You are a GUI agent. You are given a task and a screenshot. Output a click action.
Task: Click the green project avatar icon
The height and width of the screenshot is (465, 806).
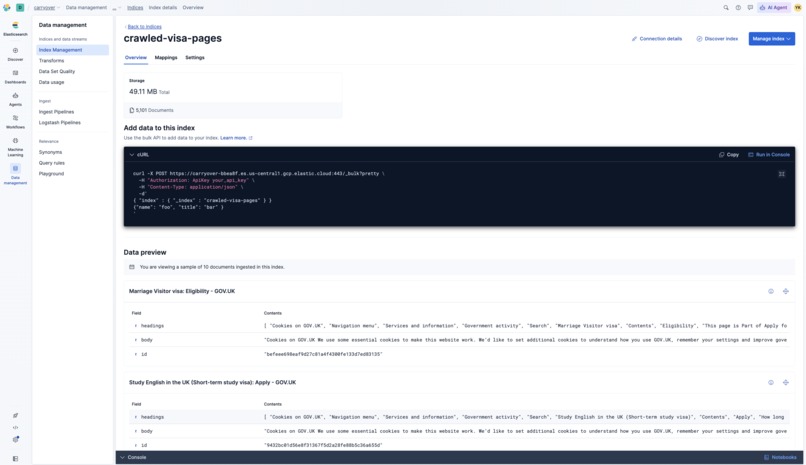click(x=20, y=8)
